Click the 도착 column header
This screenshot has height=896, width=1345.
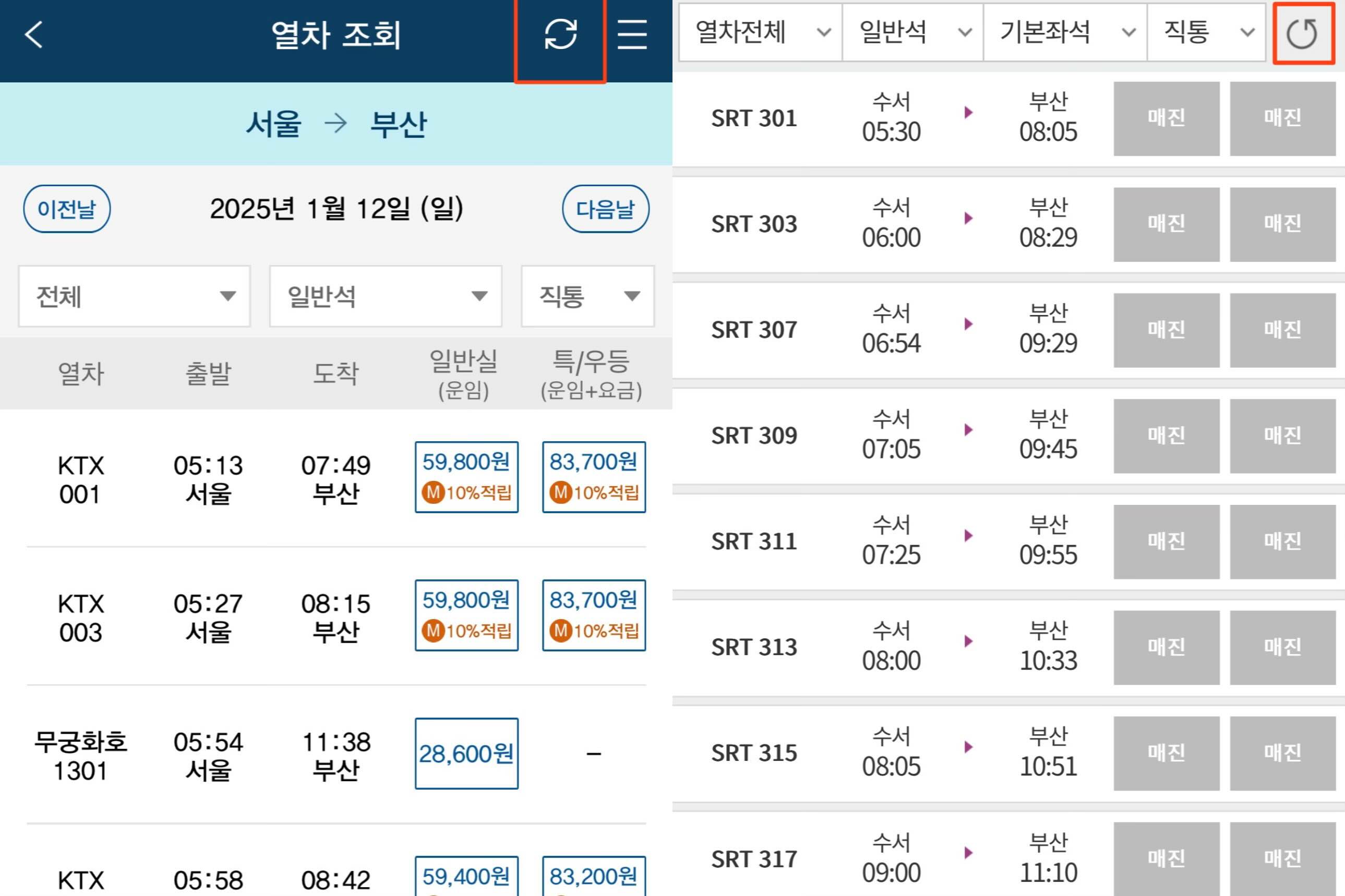tap(336, 374)
